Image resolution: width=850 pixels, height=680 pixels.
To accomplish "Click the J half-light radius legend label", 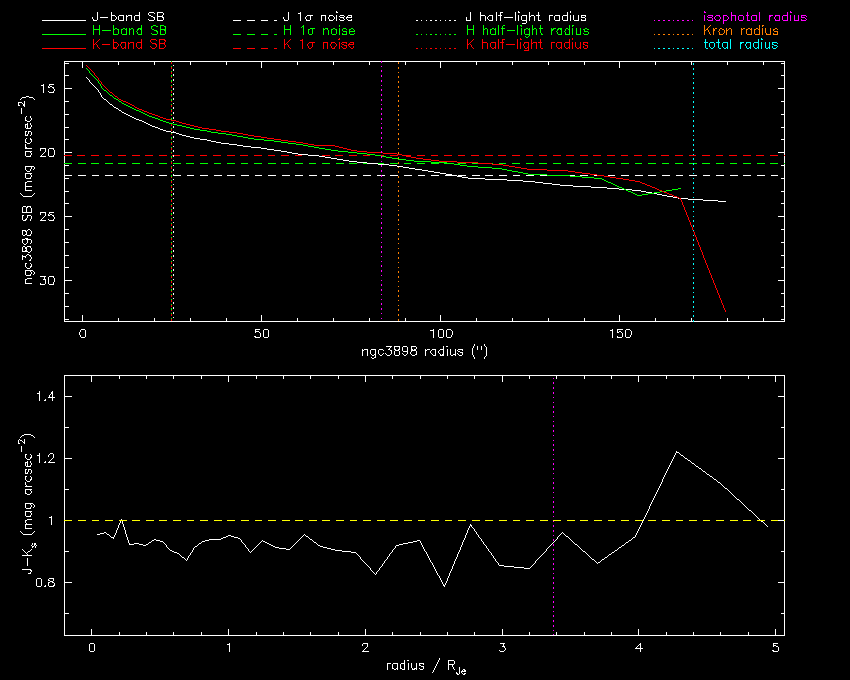I will click(526, 18).
